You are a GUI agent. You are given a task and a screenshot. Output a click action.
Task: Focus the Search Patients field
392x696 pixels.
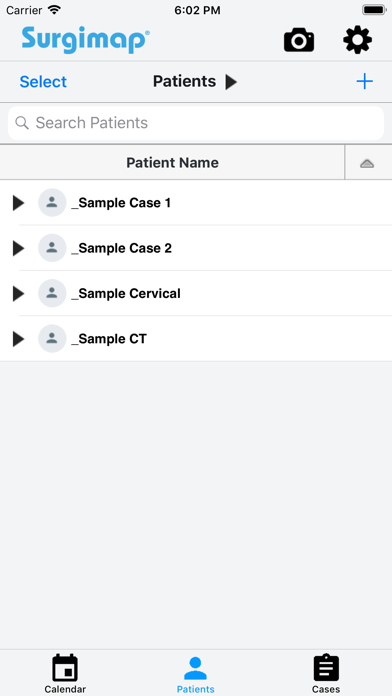(196, 123)
